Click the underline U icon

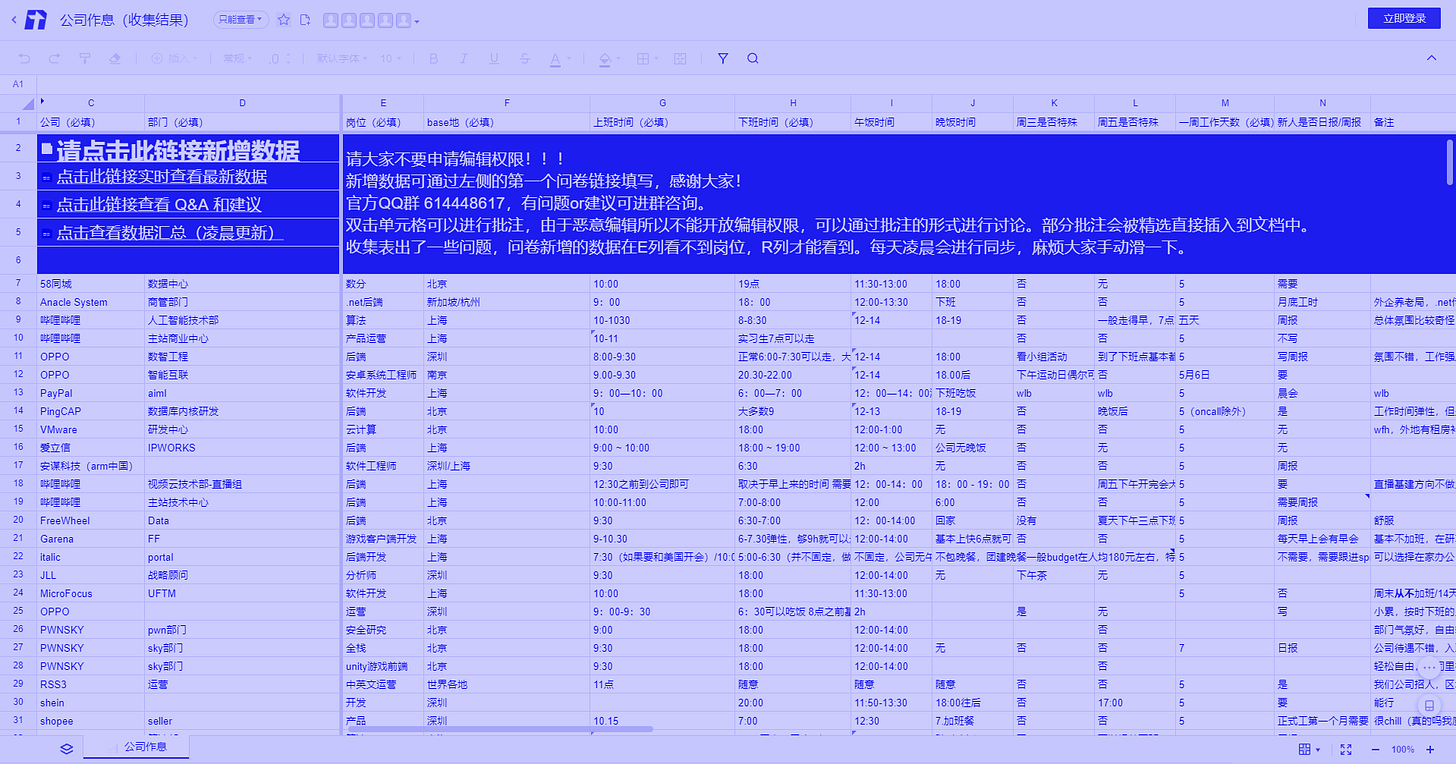495,59
